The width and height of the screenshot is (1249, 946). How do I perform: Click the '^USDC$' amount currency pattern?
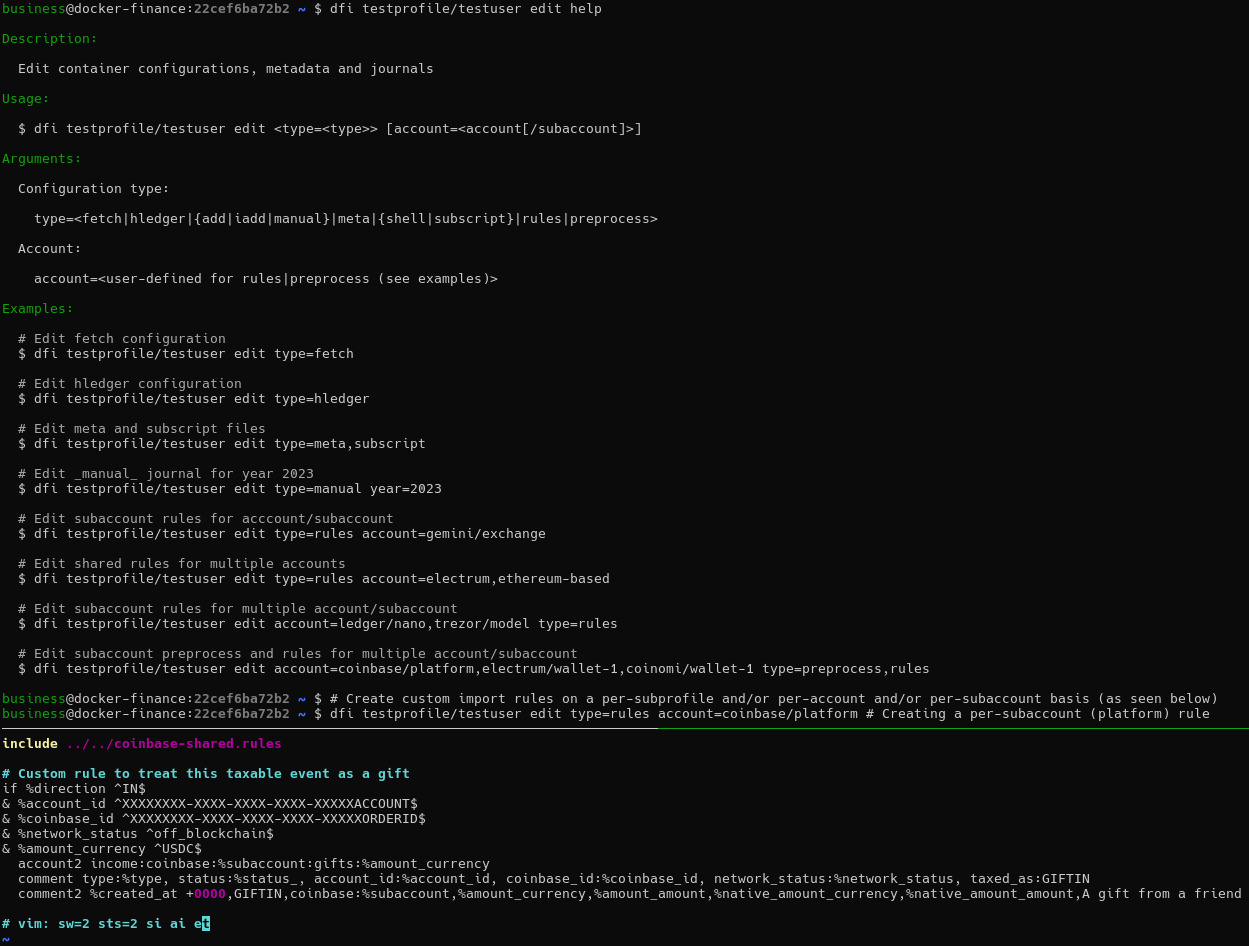click(178, 849)
